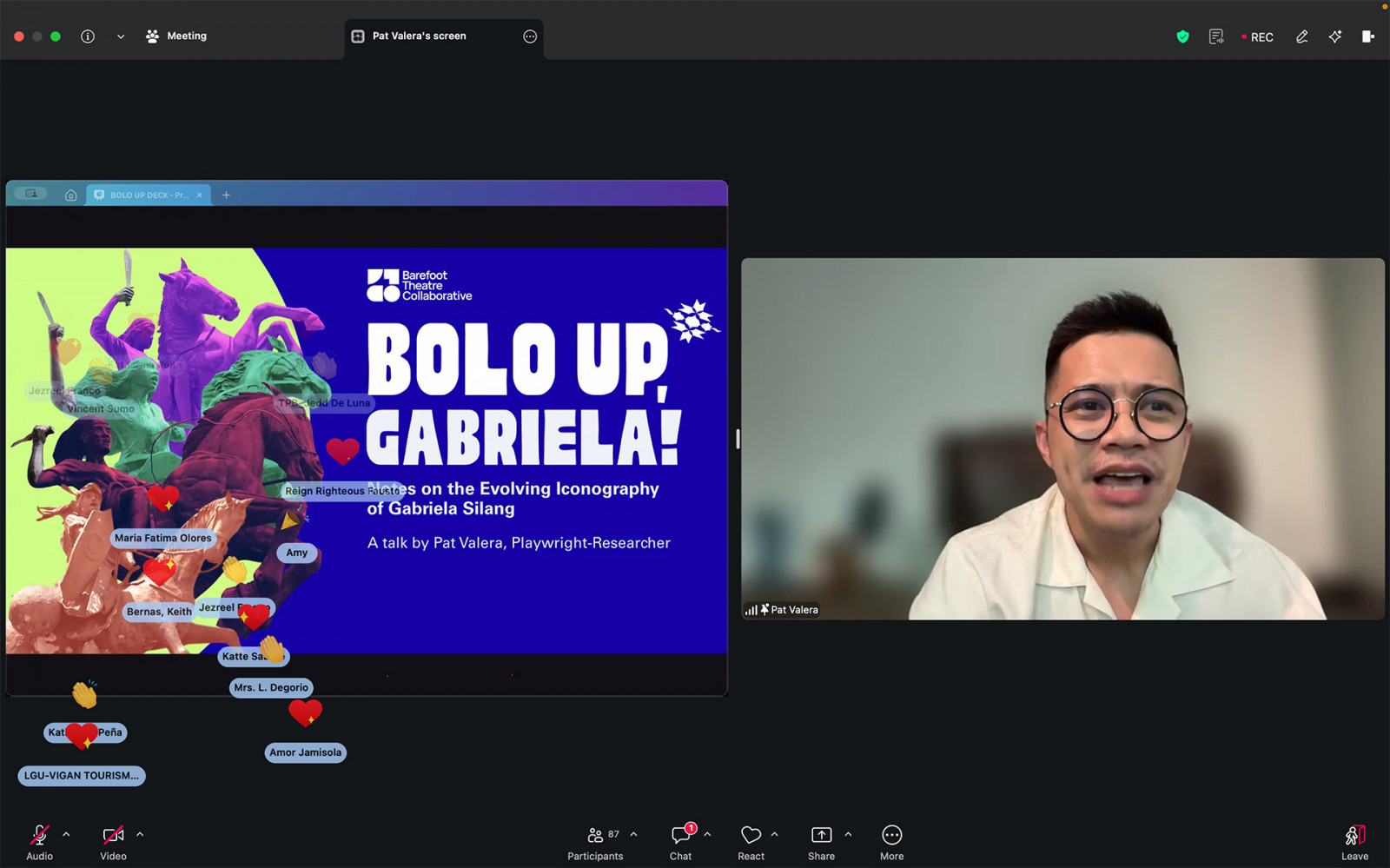Start Share screen
The height and width of the screenshot is (868, 1390).
[821, 842]
